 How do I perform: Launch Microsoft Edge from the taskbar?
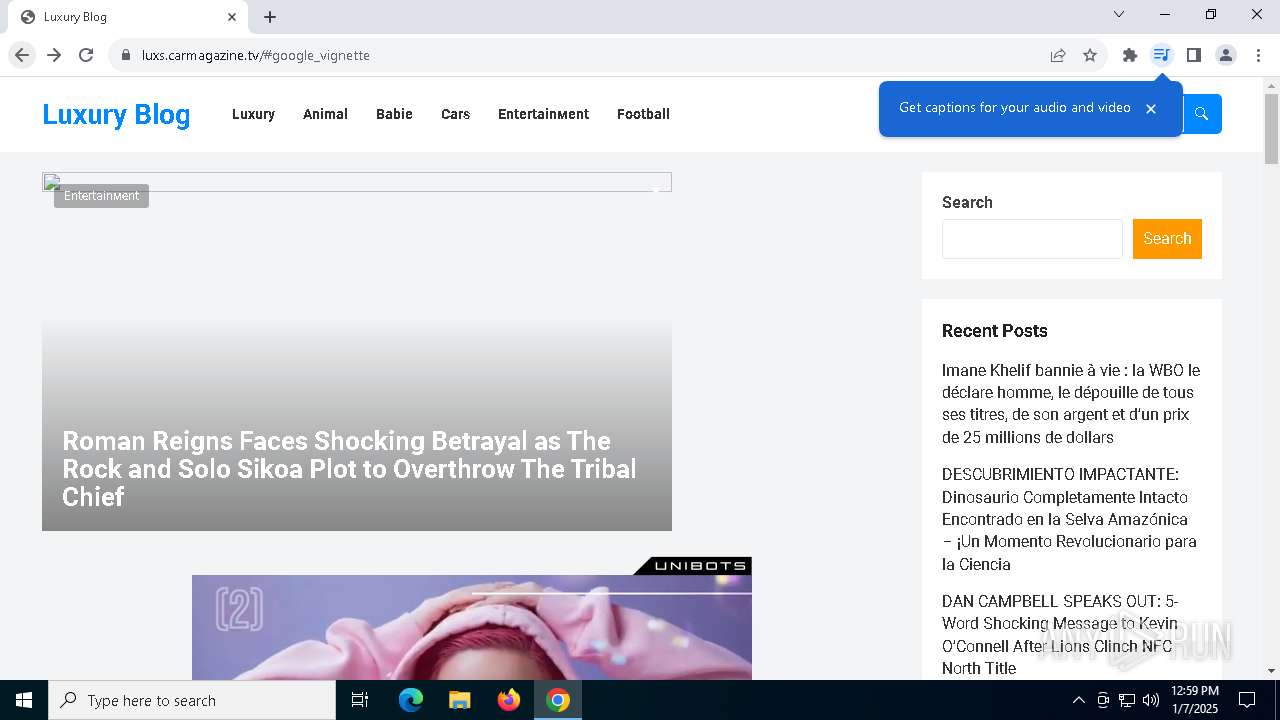click(x=411, y=700)
